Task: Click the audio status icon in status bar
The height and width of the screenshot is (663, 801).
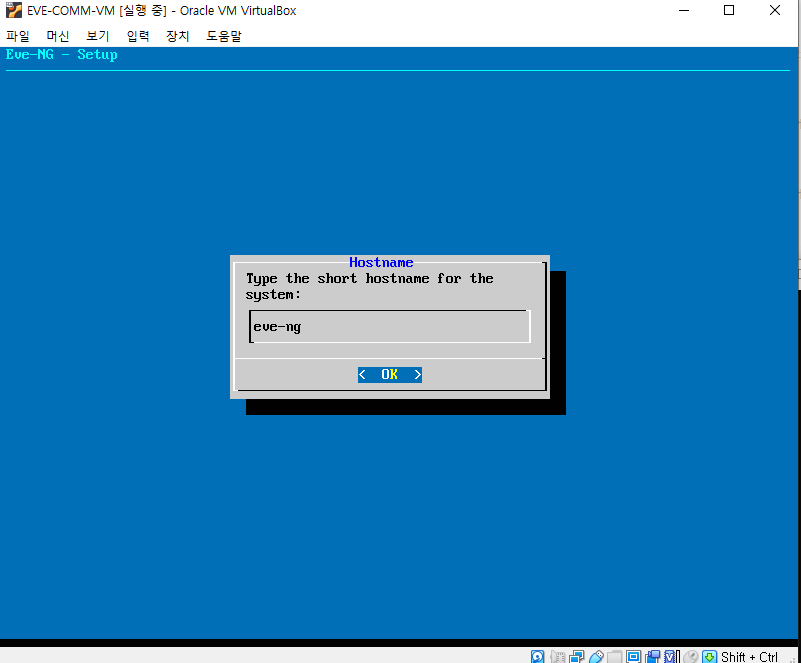Action: coord(558,656)
